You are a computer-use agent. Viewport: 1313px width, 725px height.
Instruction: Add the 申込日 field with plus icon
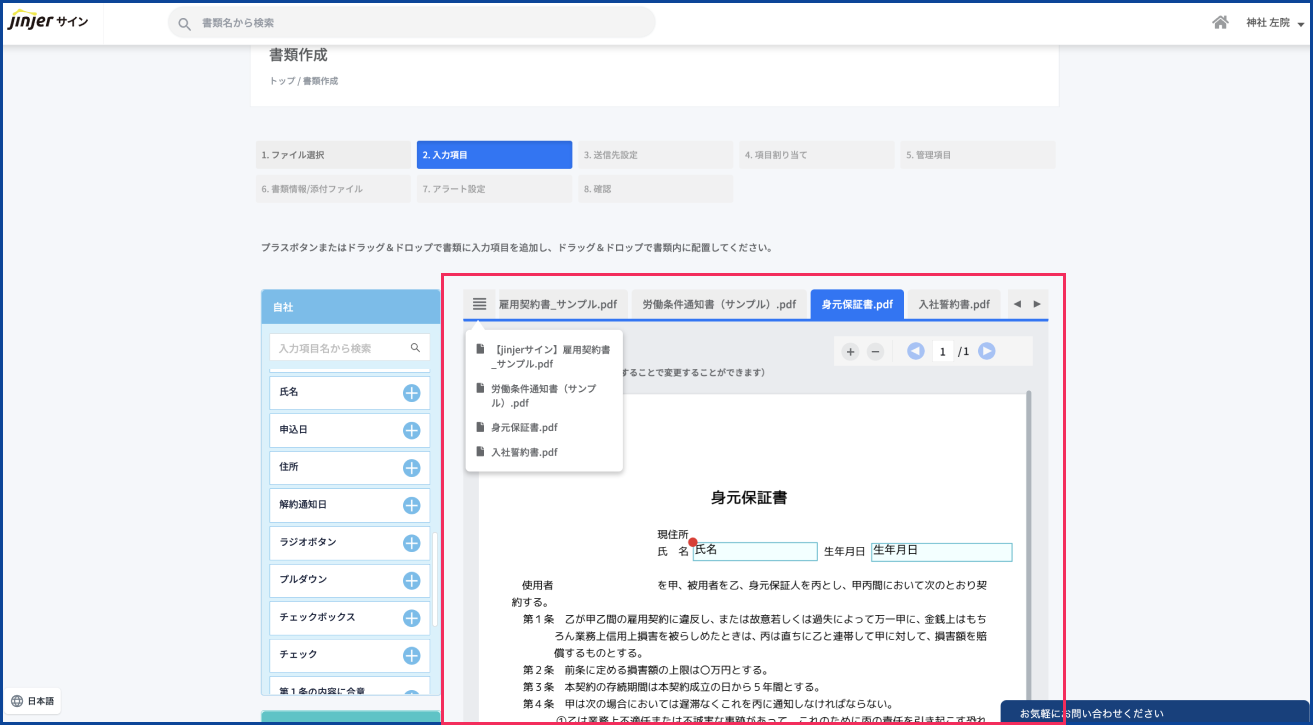[x=411, y=430]
